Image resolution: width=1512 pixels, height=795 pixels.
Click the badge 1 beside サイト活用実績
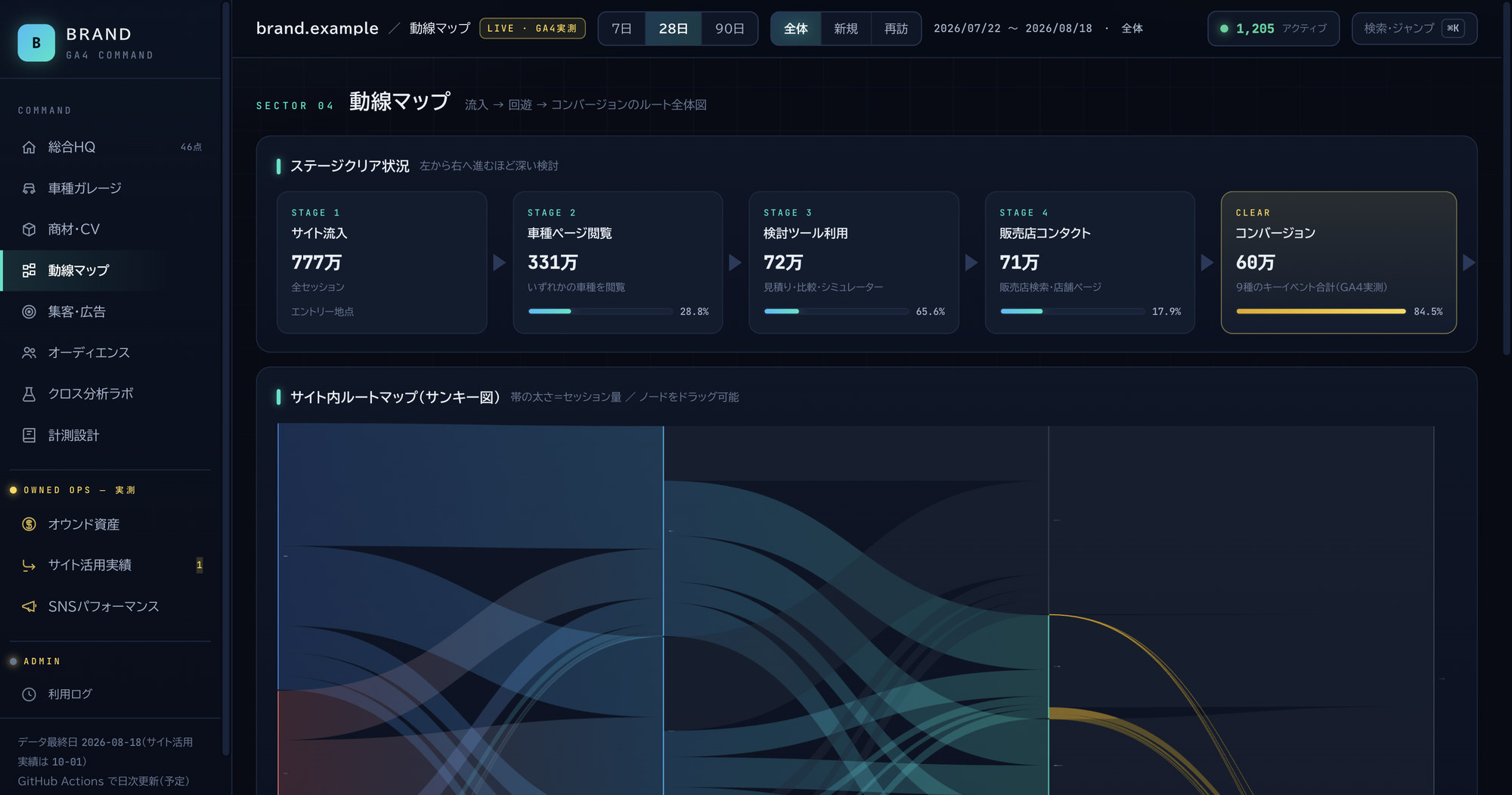pos(200,565)
